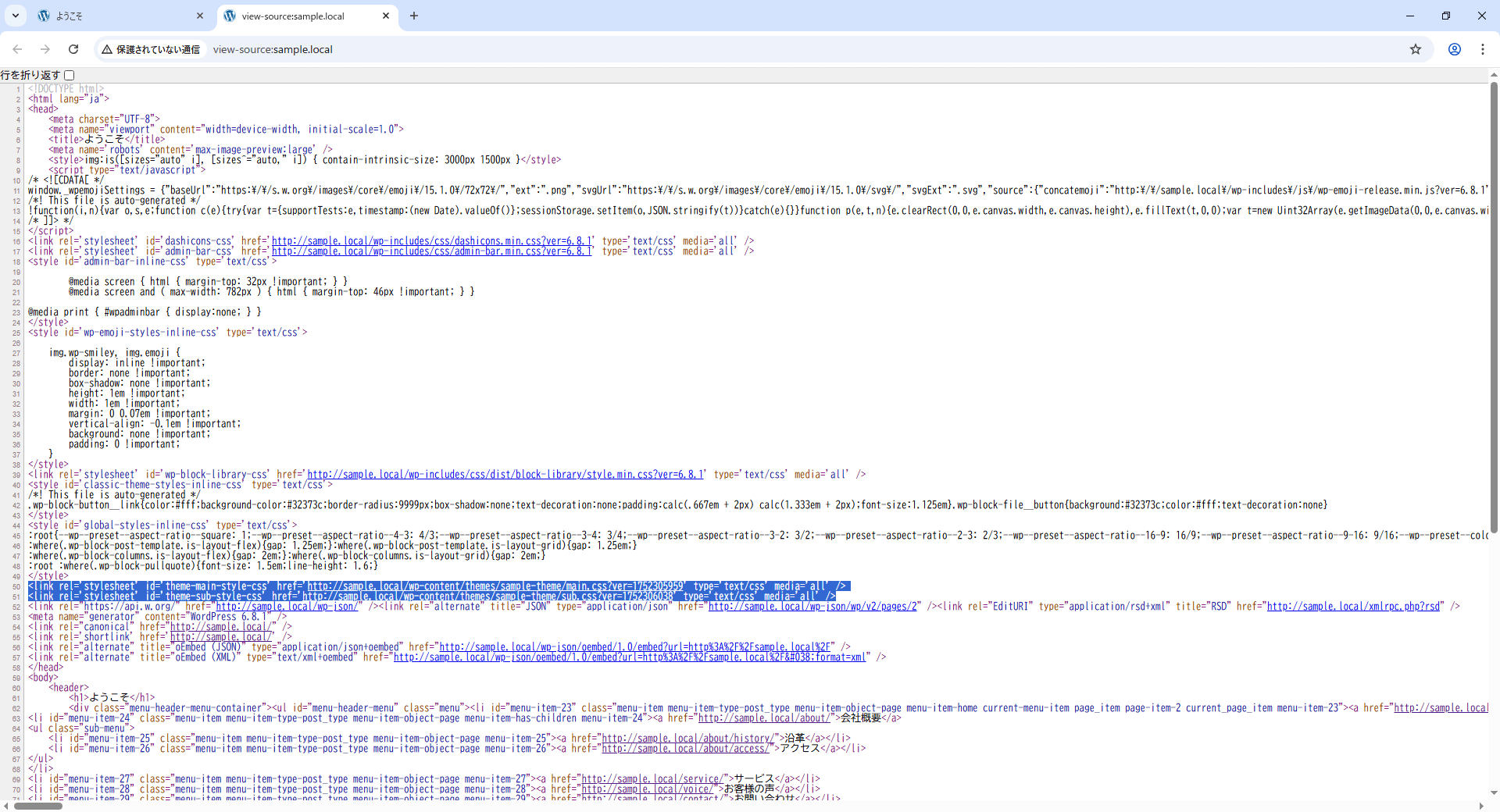Open the sample-theme sub.css link
The image size is (1500, 812).
point(488,597)
